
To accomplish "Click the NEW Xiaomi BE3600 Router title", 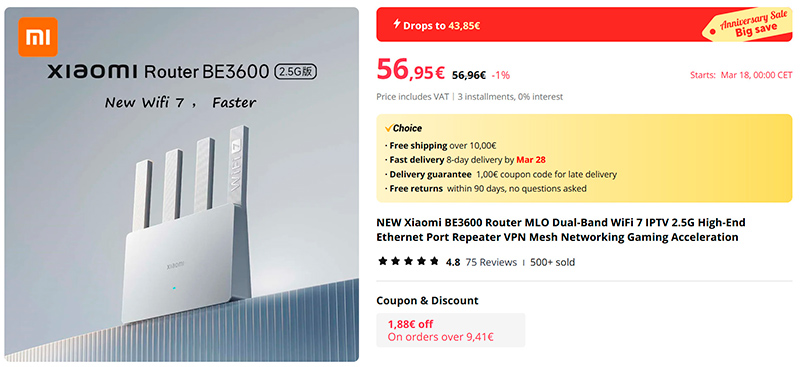I will [561, 230].
